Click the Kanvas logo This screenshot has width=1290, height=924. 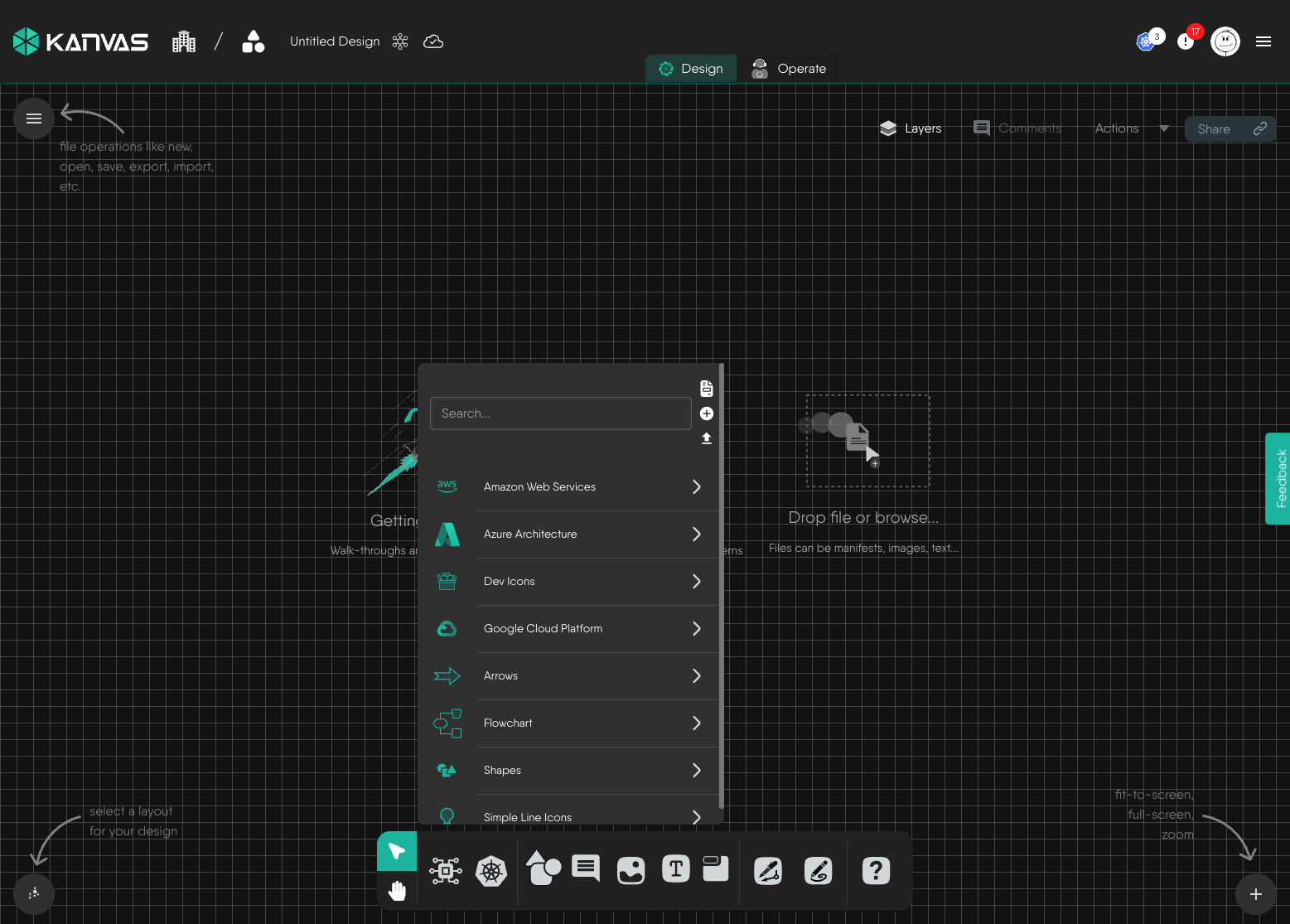tap(80, 41)
